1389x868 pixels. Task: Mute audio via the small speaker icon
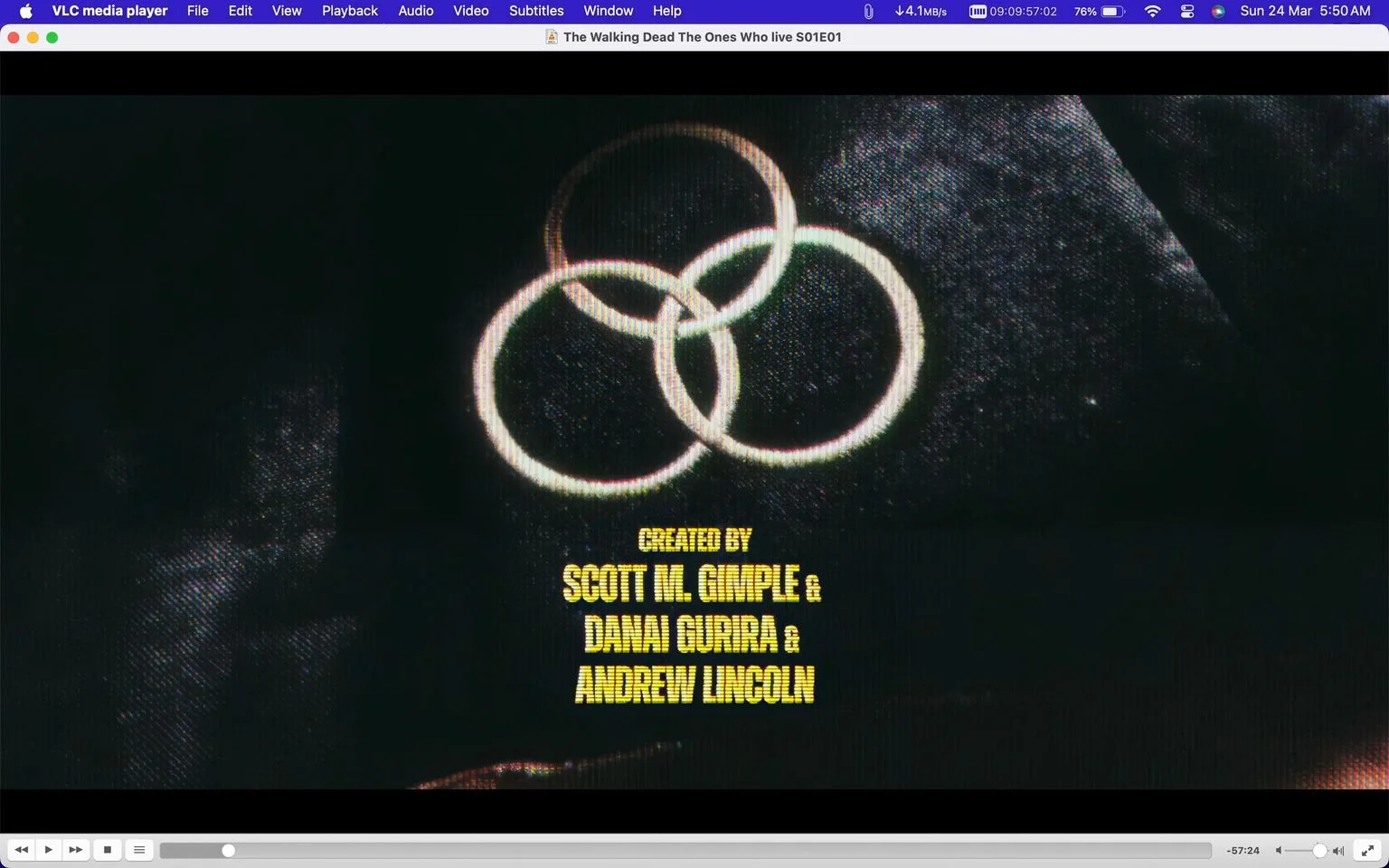[1279, 850]
